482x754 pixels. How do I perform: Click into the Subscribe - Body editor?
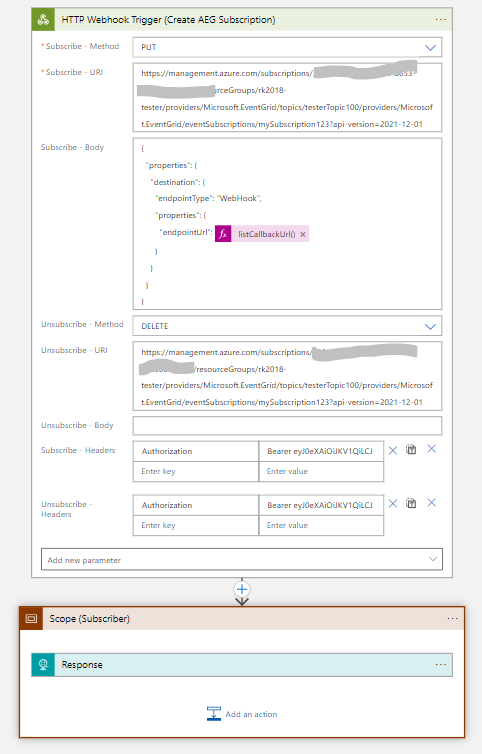click(287, 224)
